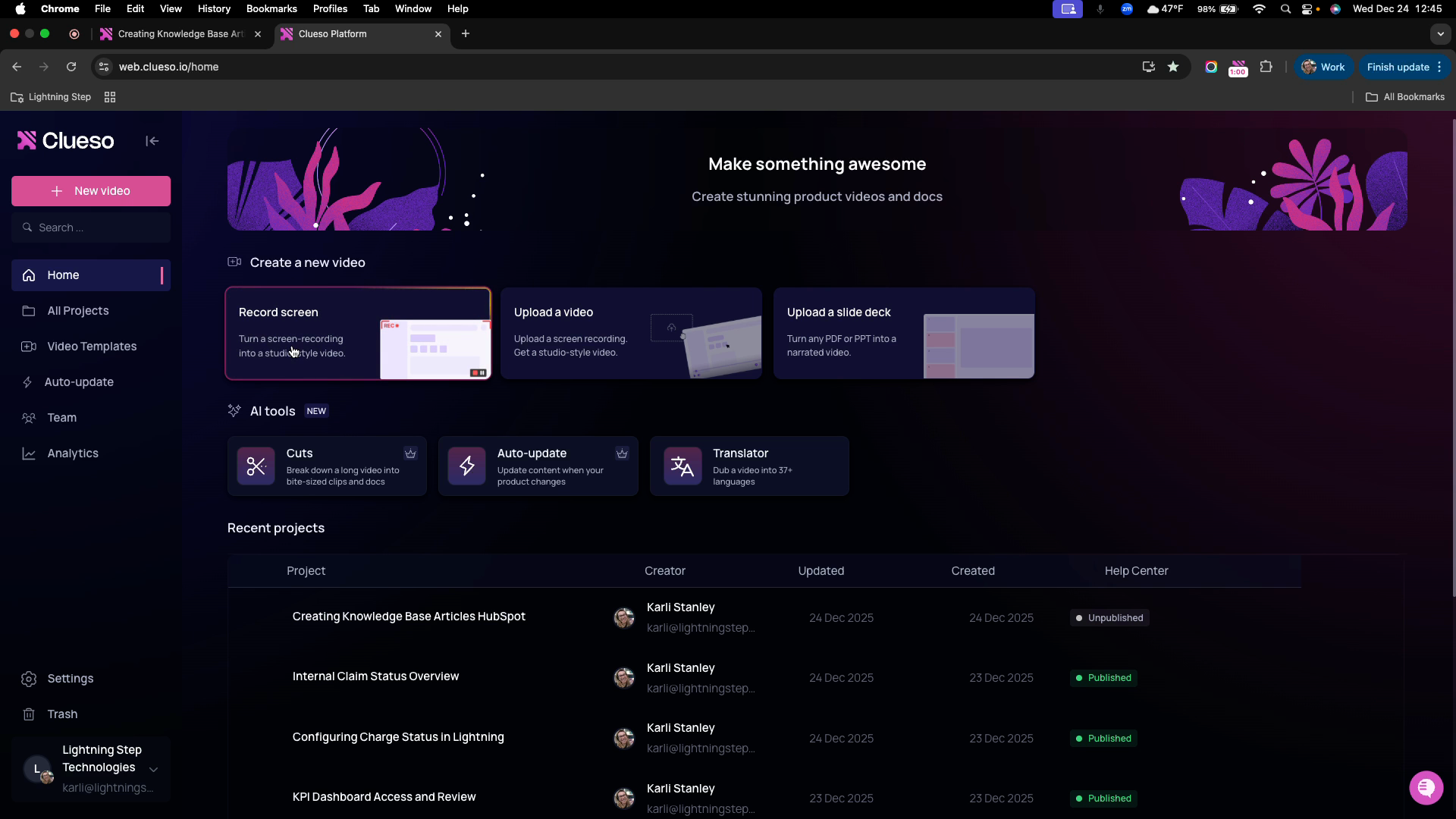The height and width of the screenshot is (819, 1456).
Task: Click Karli Stanley's avatar thumbnail
Action: pyautogui.click(x=623, y=617)
